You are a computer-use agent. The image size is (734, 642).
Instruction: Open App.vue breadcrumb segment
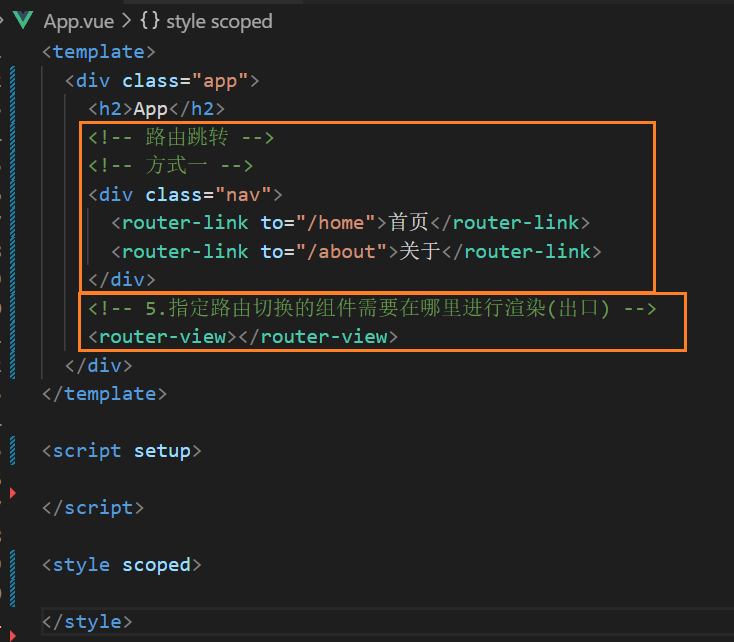[79, 22]
